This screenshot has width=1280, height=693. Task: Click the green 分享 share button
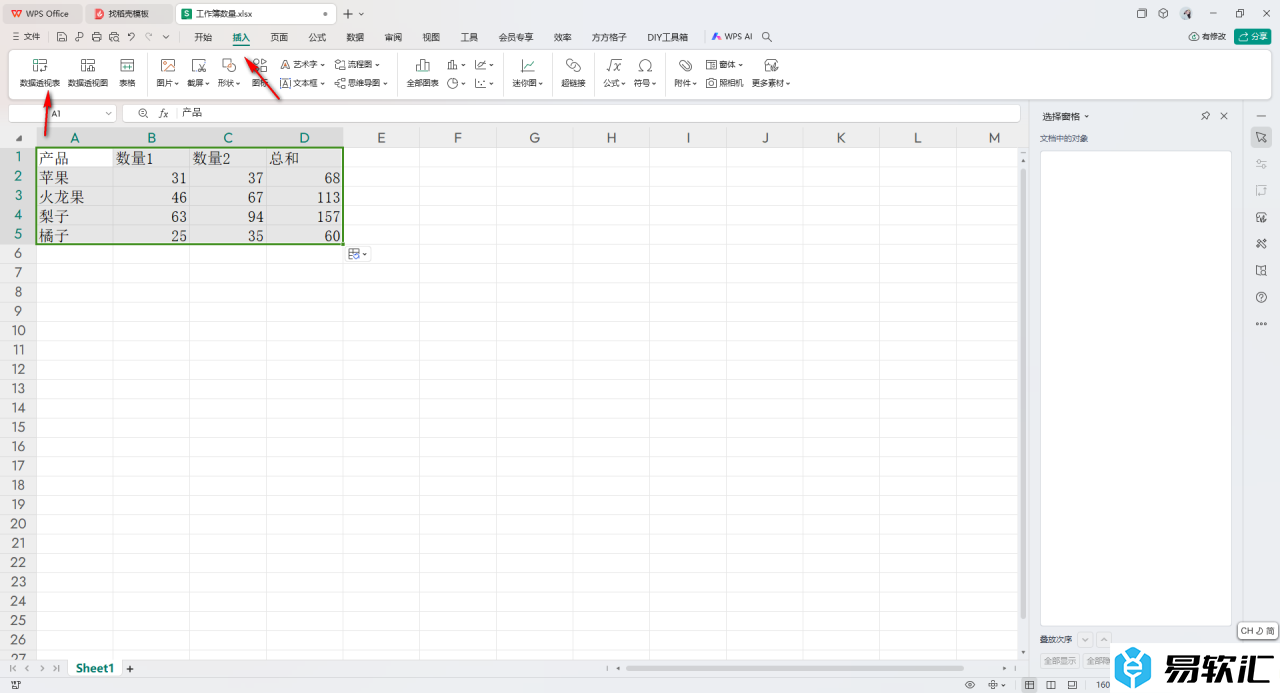tap(1252, 37)
